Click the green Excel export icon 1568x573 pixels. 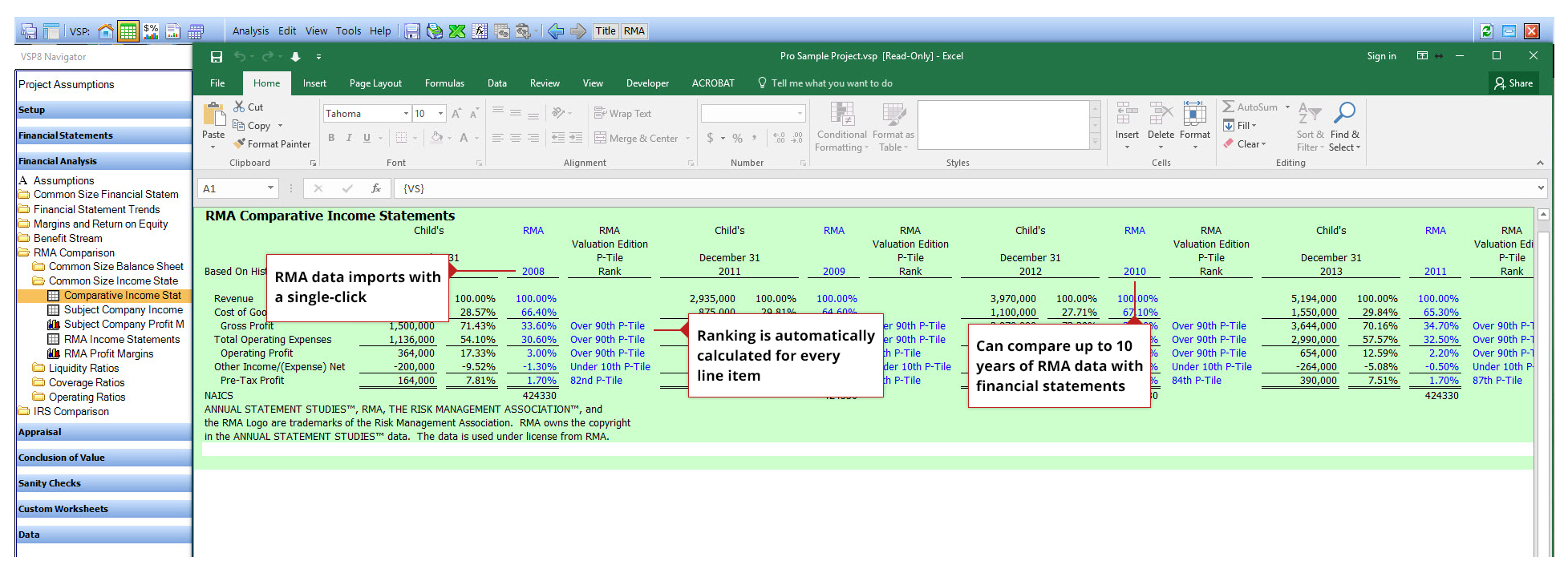457,31
